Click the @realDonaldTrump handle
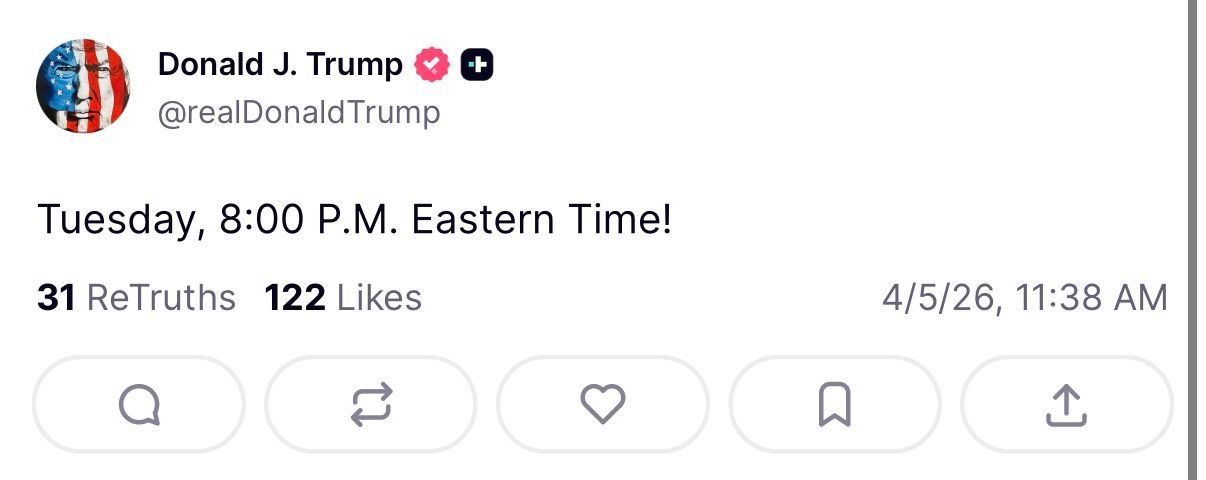 pos(299,113)
